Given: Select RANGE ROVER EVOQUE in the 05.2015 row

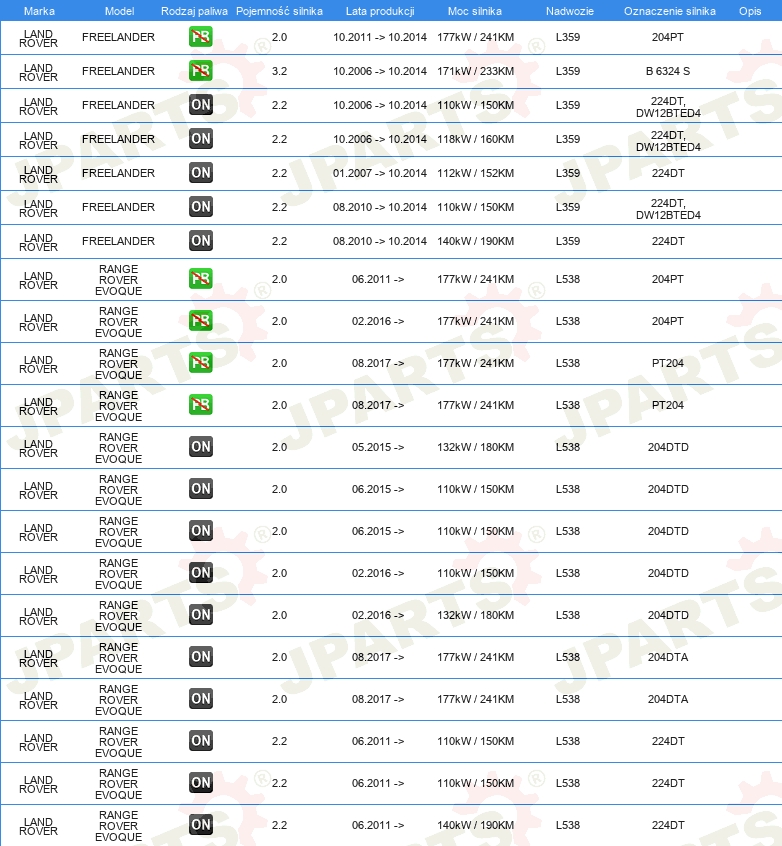Looking at the screenshot, I should tap(119, 448).
